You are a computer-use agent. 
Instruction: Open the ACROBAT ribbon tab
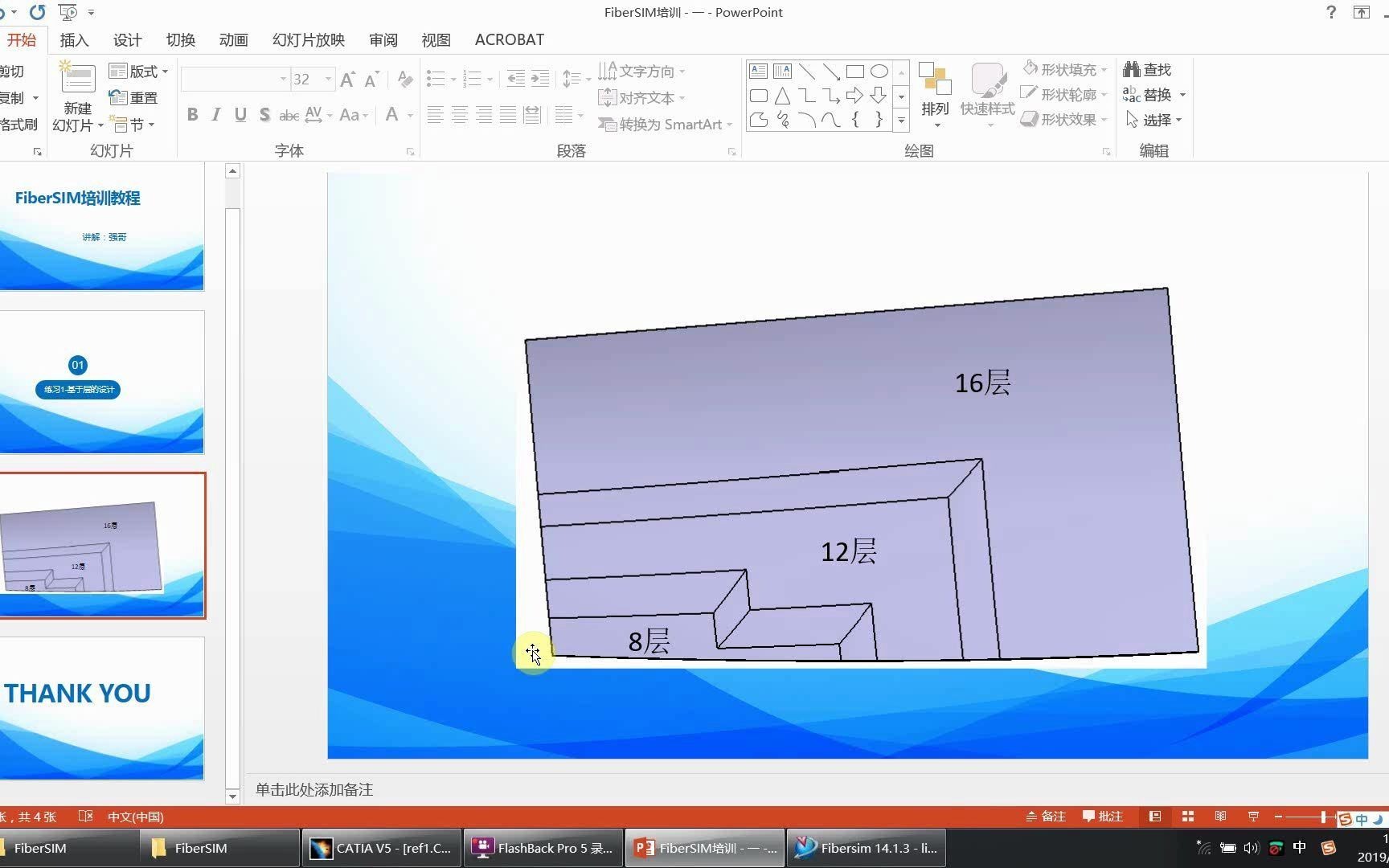pyautogui.click(x=509, y=39)
